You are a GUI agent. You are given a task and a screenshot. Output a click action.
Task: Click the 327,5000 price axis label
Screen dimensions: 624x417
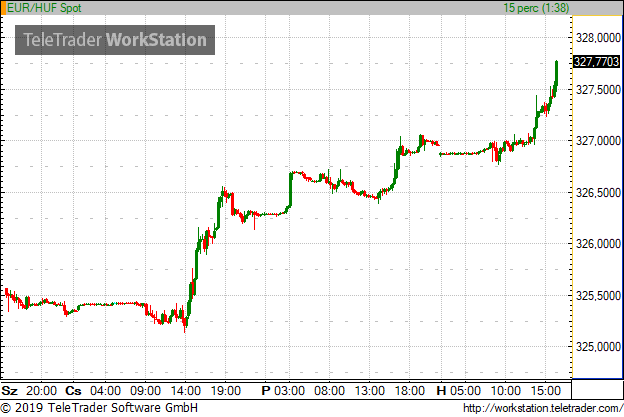coord(598,90)
